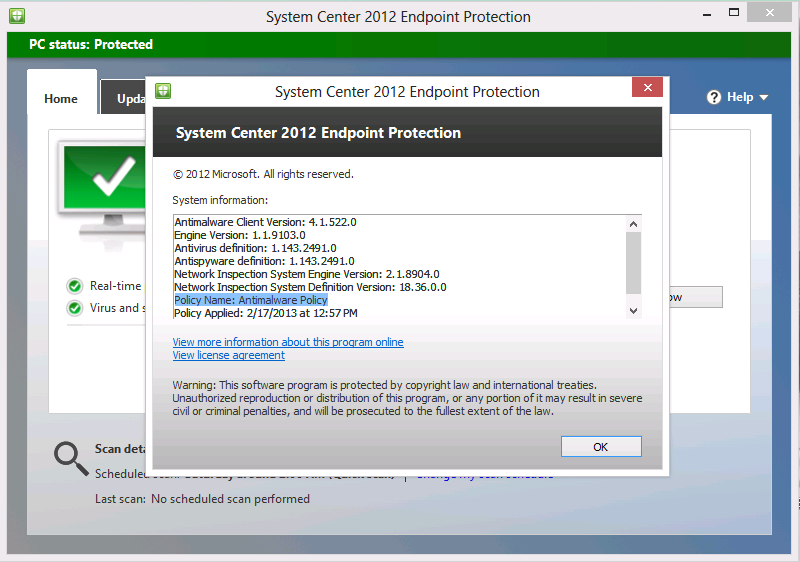This screenshot has width=800, height=562.
Task: Close the main Endpoint Protection window
Action: [x=769, y=13]
